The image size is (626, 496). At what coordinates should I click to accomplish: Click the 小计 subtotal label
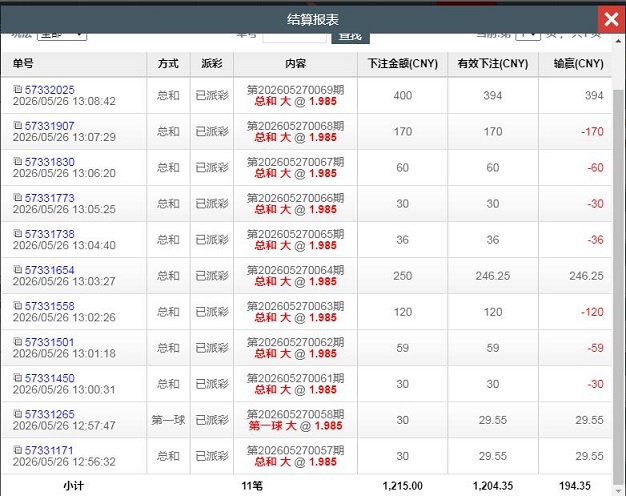(x=74, y=486)
